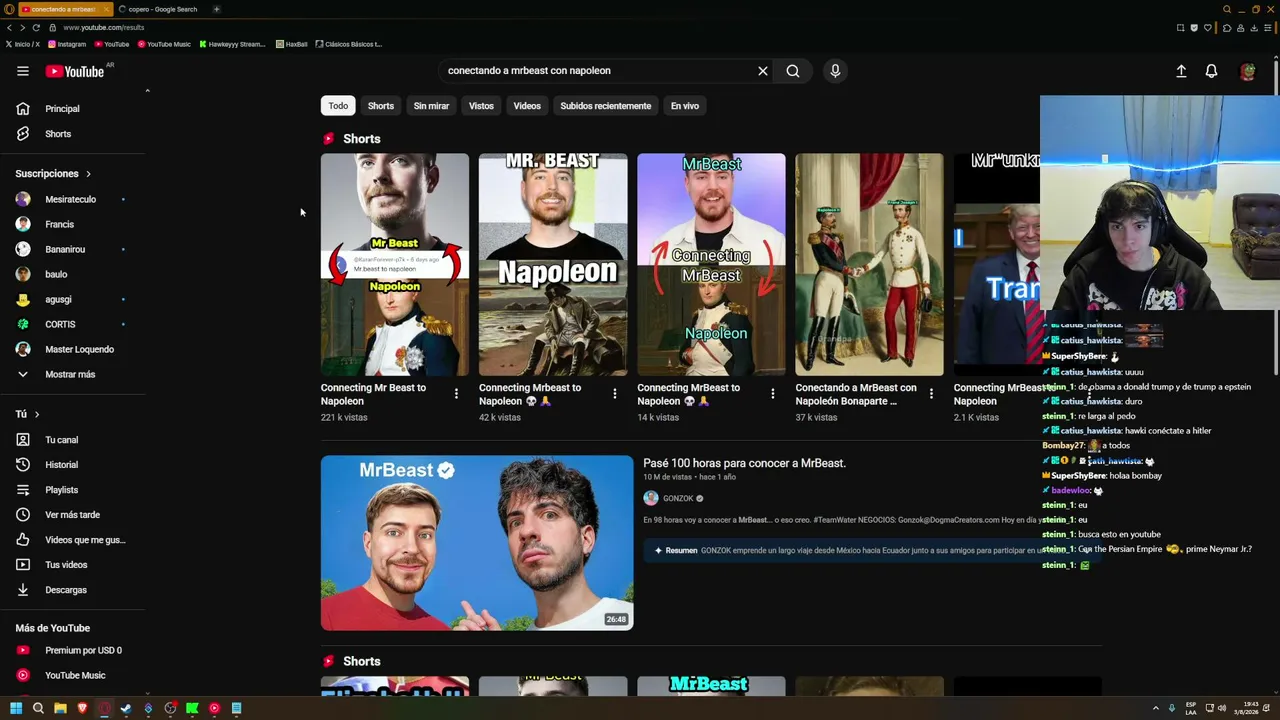Screen dimensions: 1280x720
Task: Open a new browser tab
Action: pyautogui.click(x=216, y=9)
